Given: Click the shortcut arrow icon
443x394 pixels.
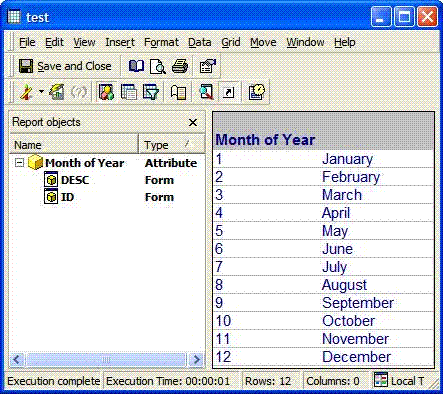Looking at the screenshot, I should [x=229, y=92].
